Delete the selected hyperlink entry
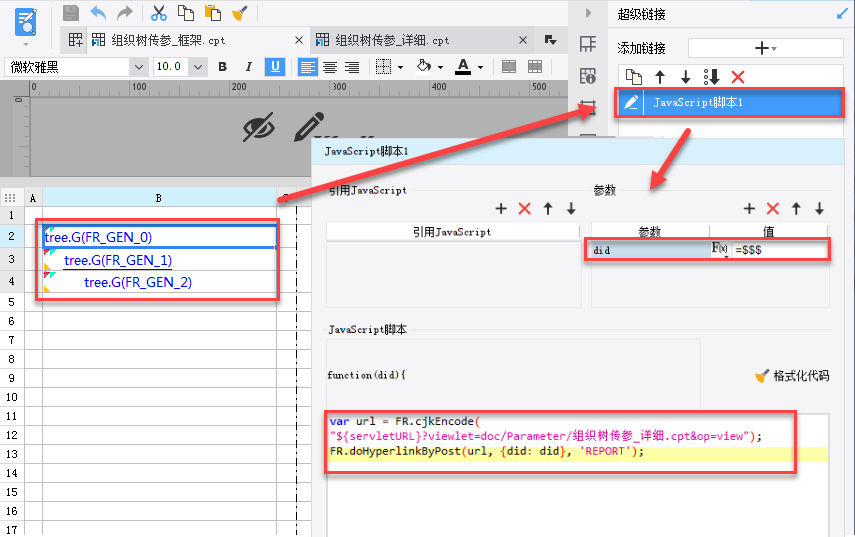 pos(738,77)
